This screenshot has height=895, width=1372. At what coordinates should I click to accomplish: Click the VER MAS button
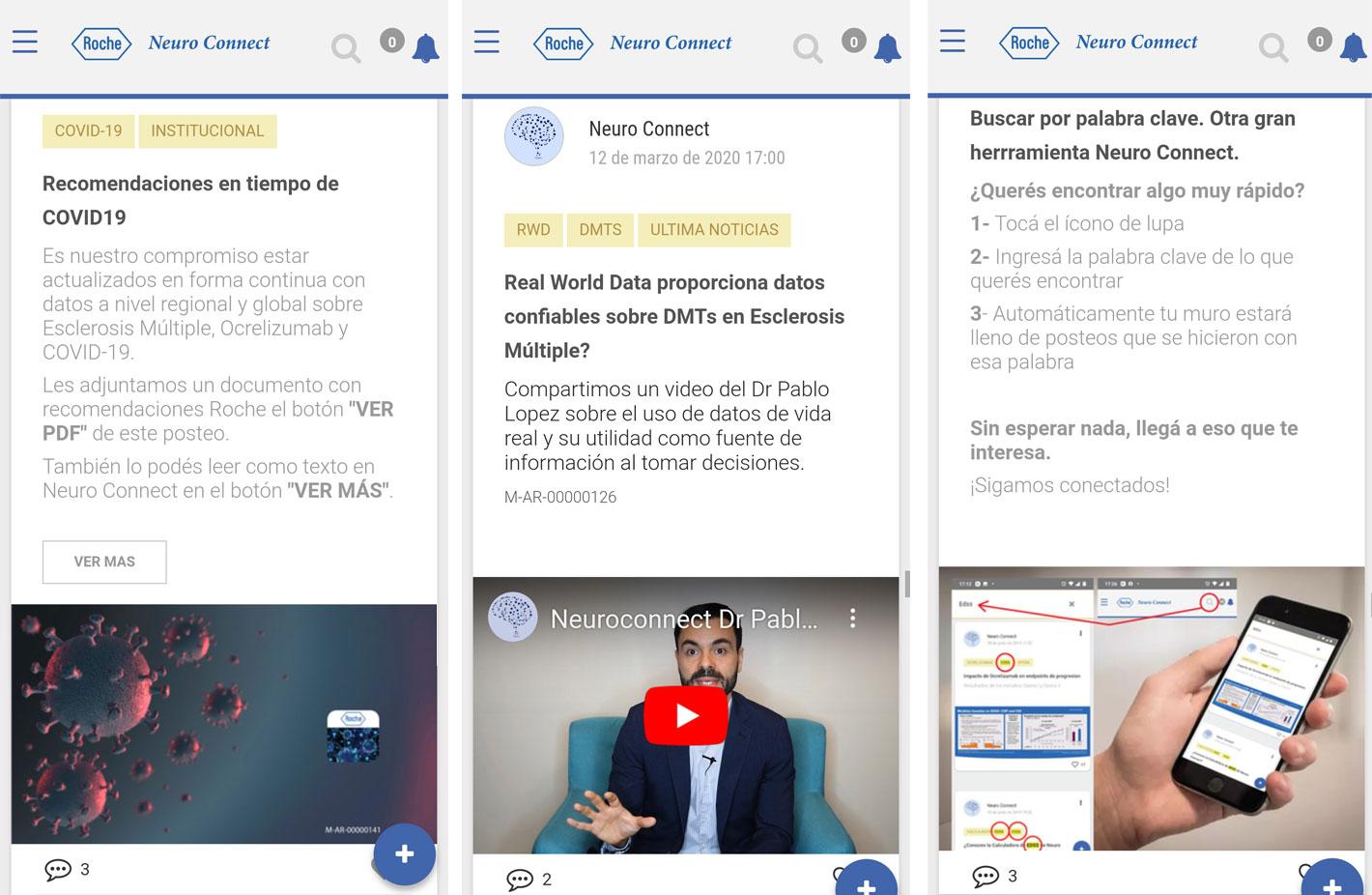pos(104,562)
